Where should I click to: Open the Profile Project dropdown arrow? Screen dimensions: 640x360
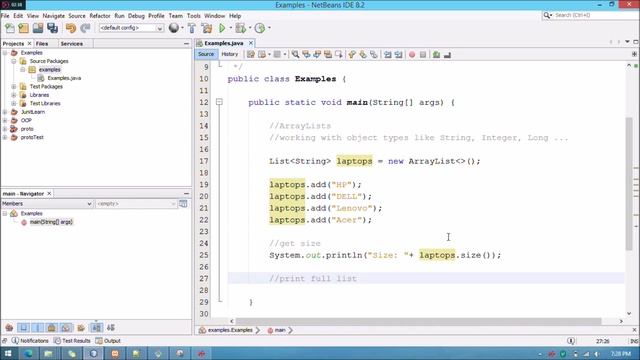[x=269, y=28]
